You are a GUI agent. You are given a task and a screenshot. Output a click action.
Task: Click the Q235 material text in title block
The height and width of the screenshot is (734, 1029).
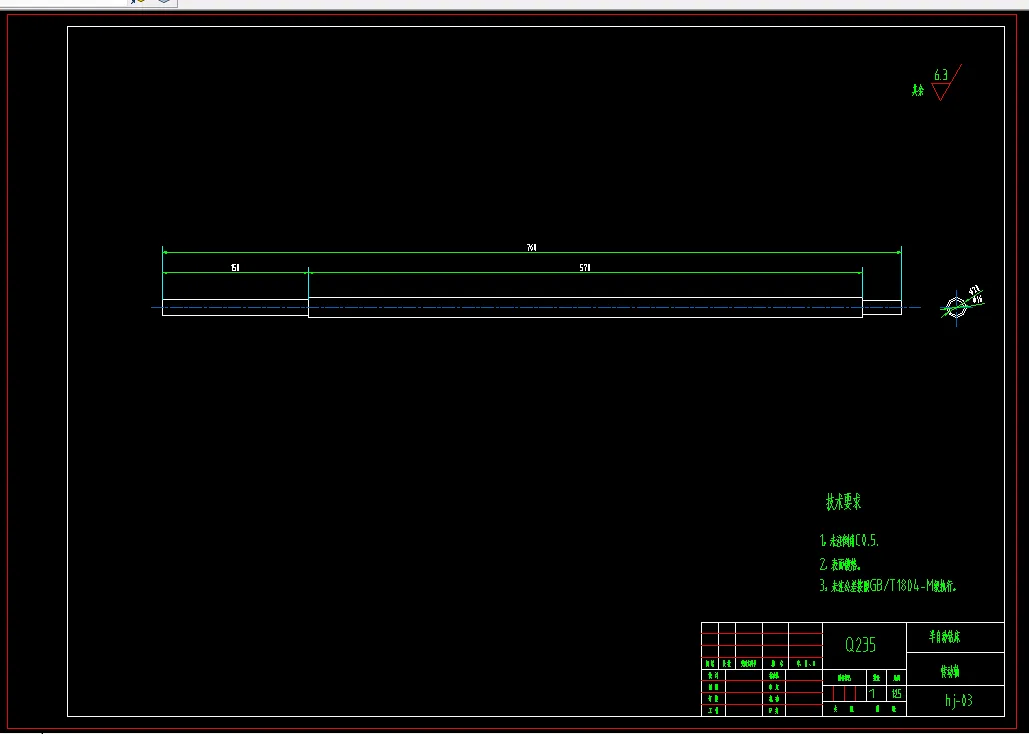click(860, 645)
